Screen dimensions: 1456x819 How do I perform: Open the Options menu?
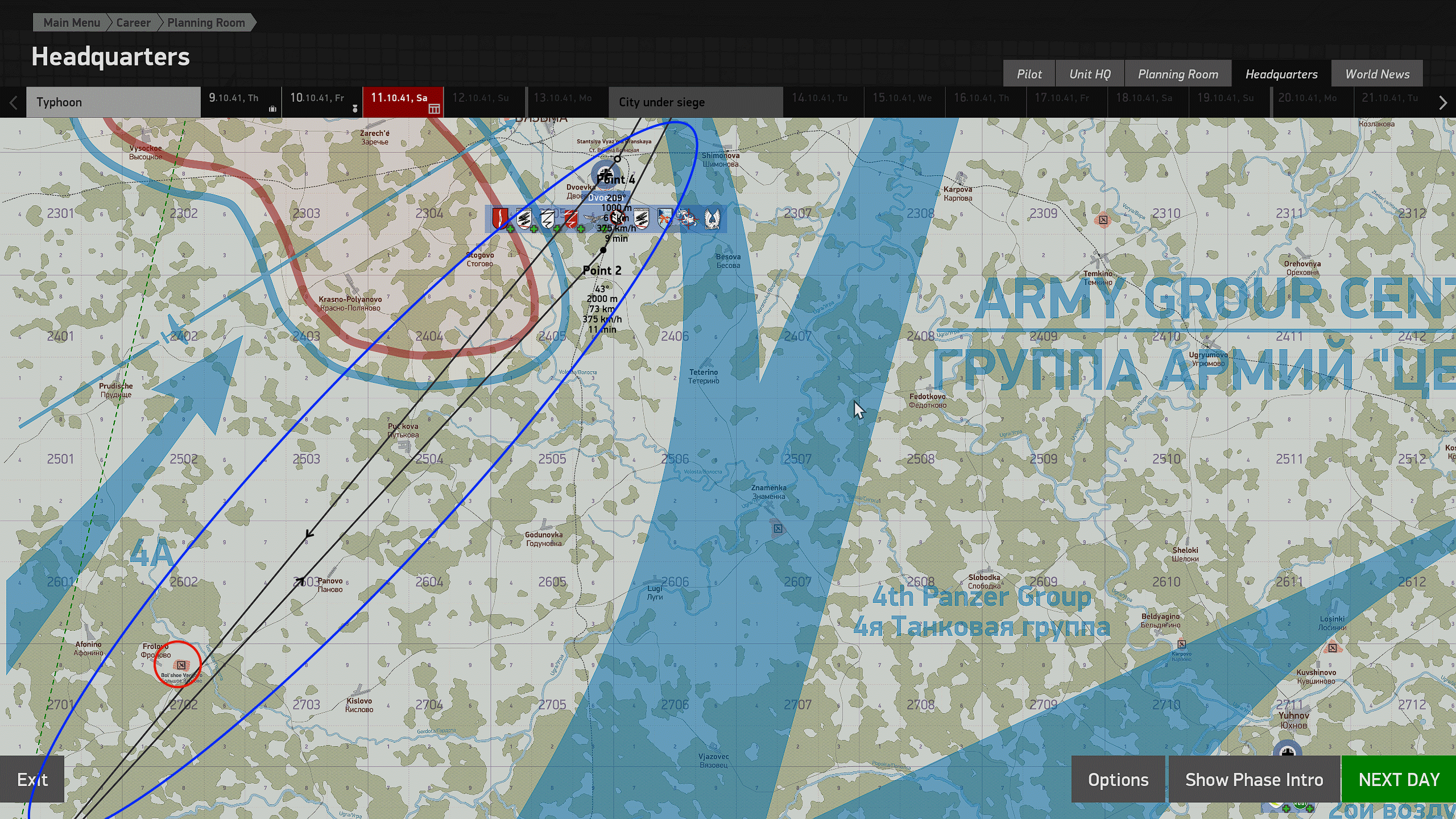1118,779
